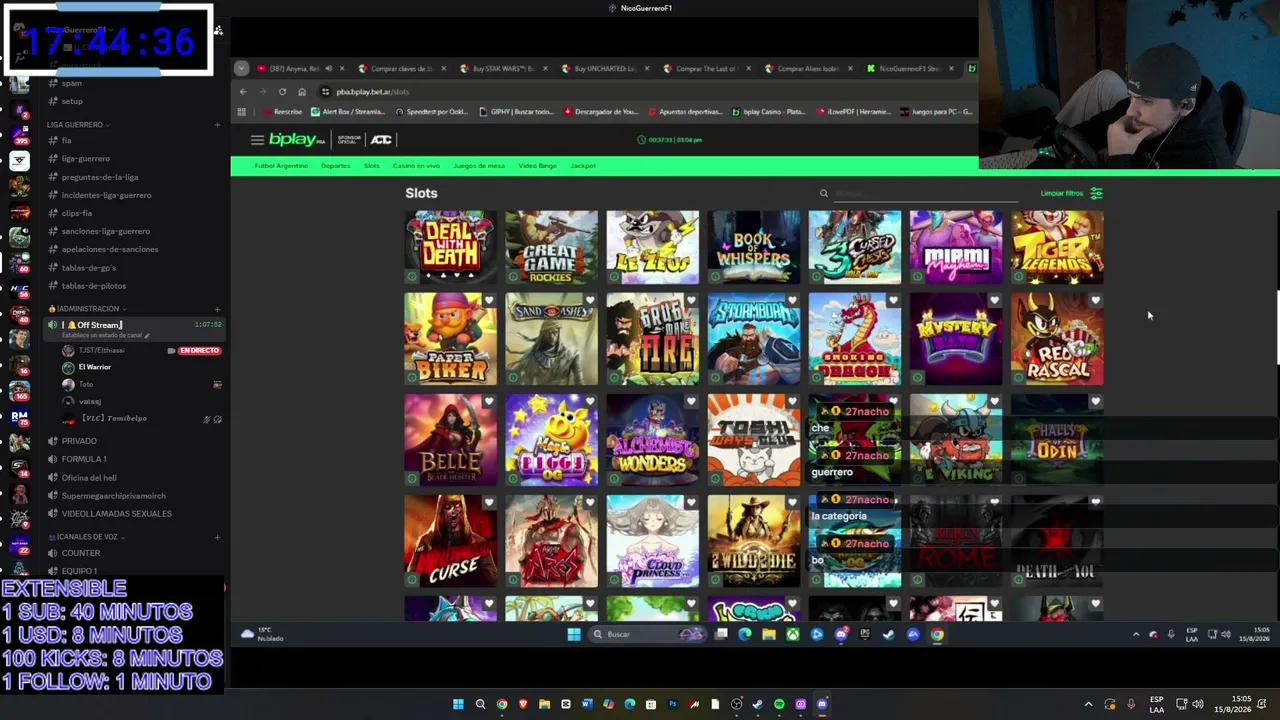Open Brave browser from the bottom taskbar
1280x720 pixels.
[x=523, y=704]
